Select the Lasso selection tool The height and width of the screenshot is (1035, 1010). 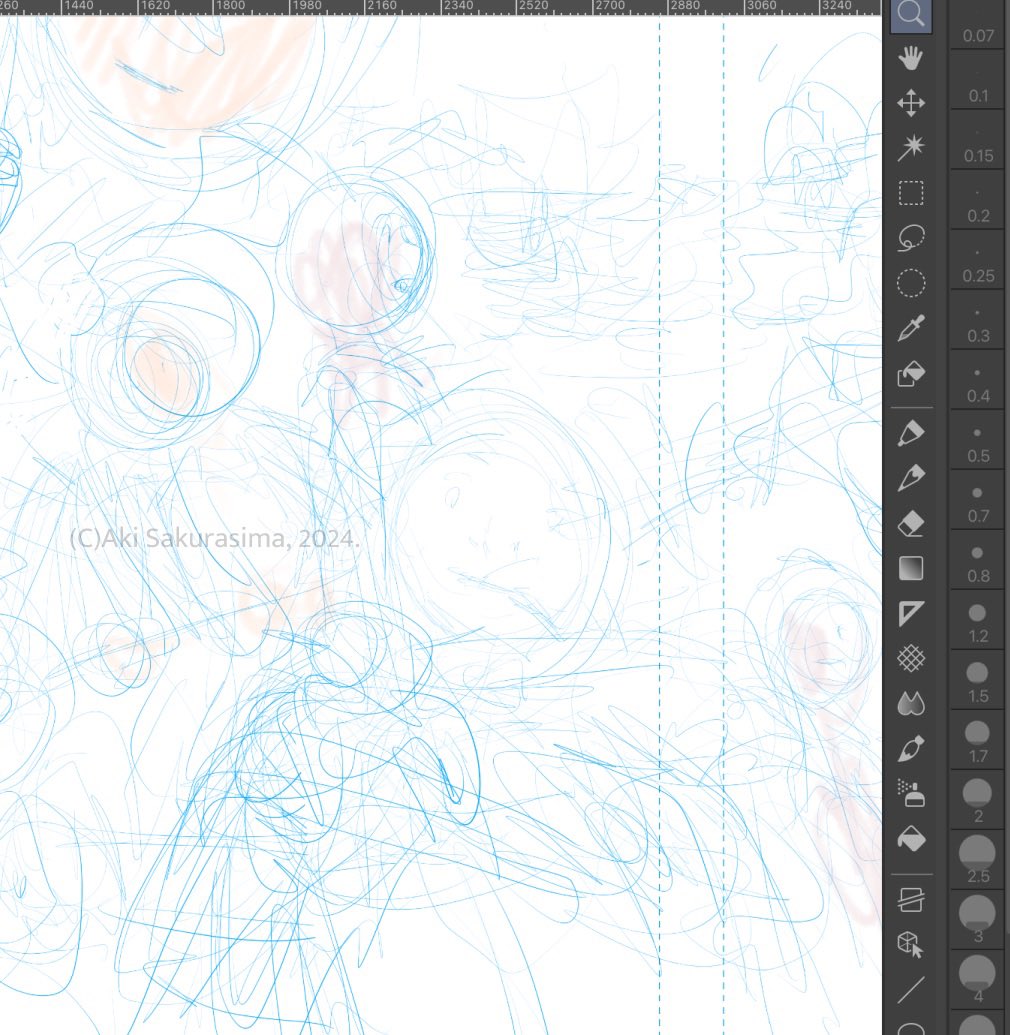(x=911, y=238)
